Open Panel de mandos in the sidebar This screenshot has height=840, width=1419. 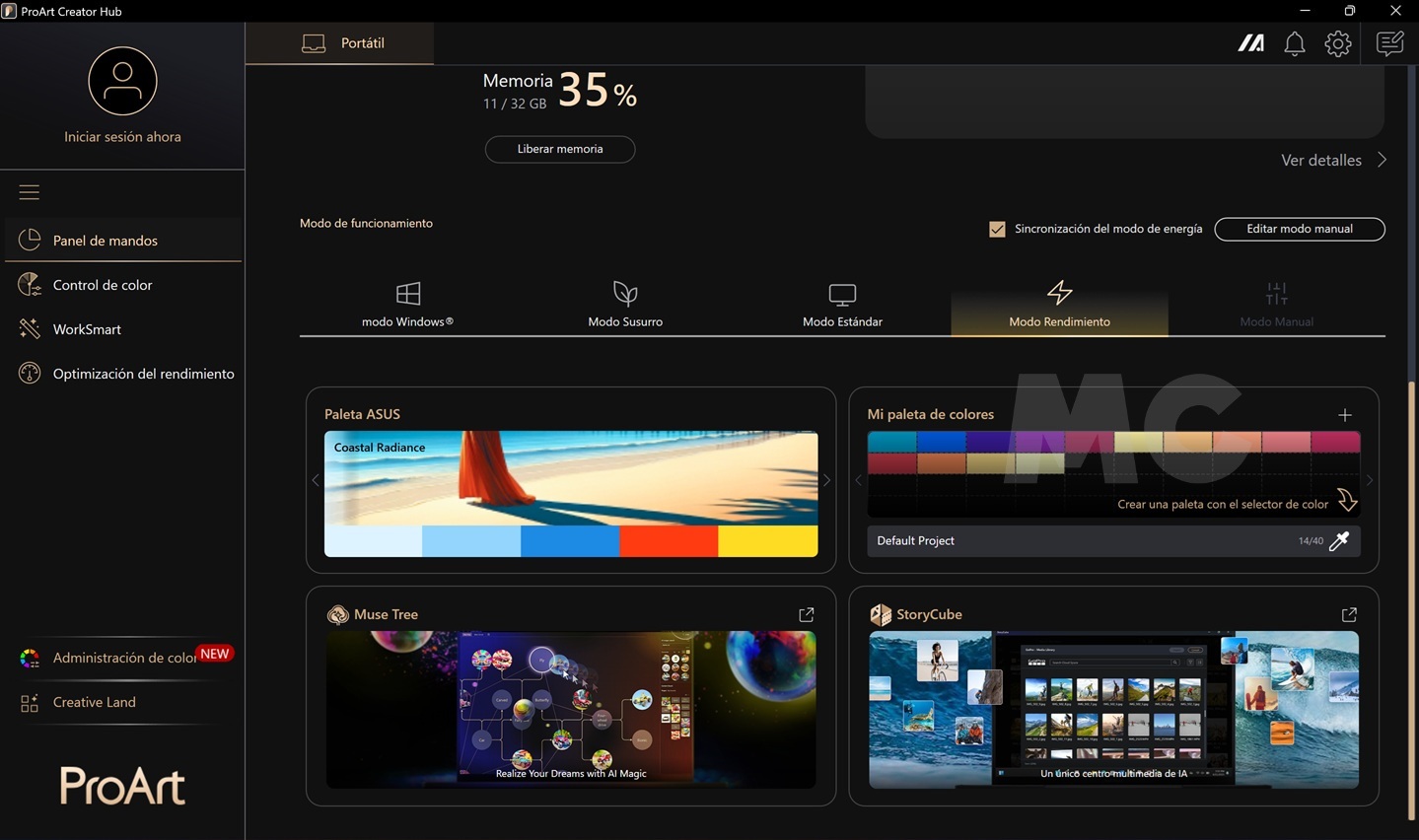tap(123, 240)
